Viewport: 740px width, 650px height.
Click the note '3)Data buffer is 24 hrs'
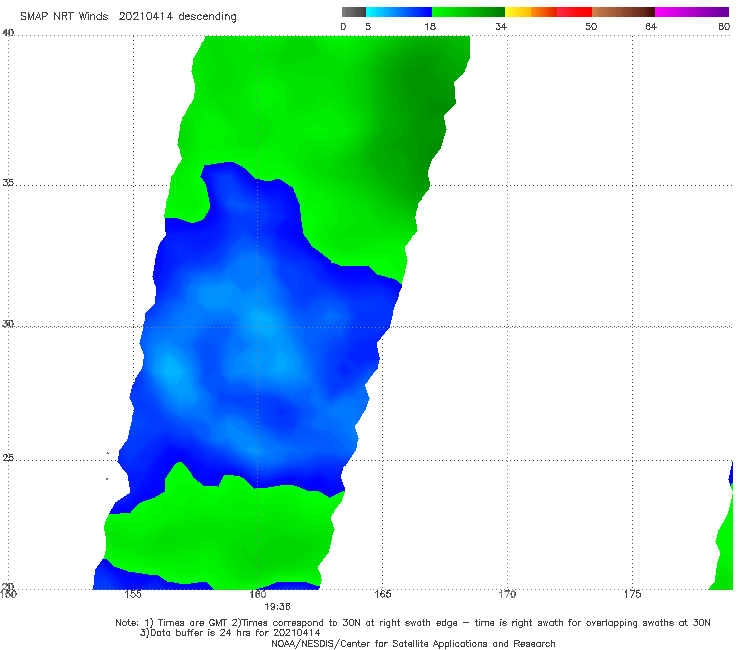[x=230, y=633]
